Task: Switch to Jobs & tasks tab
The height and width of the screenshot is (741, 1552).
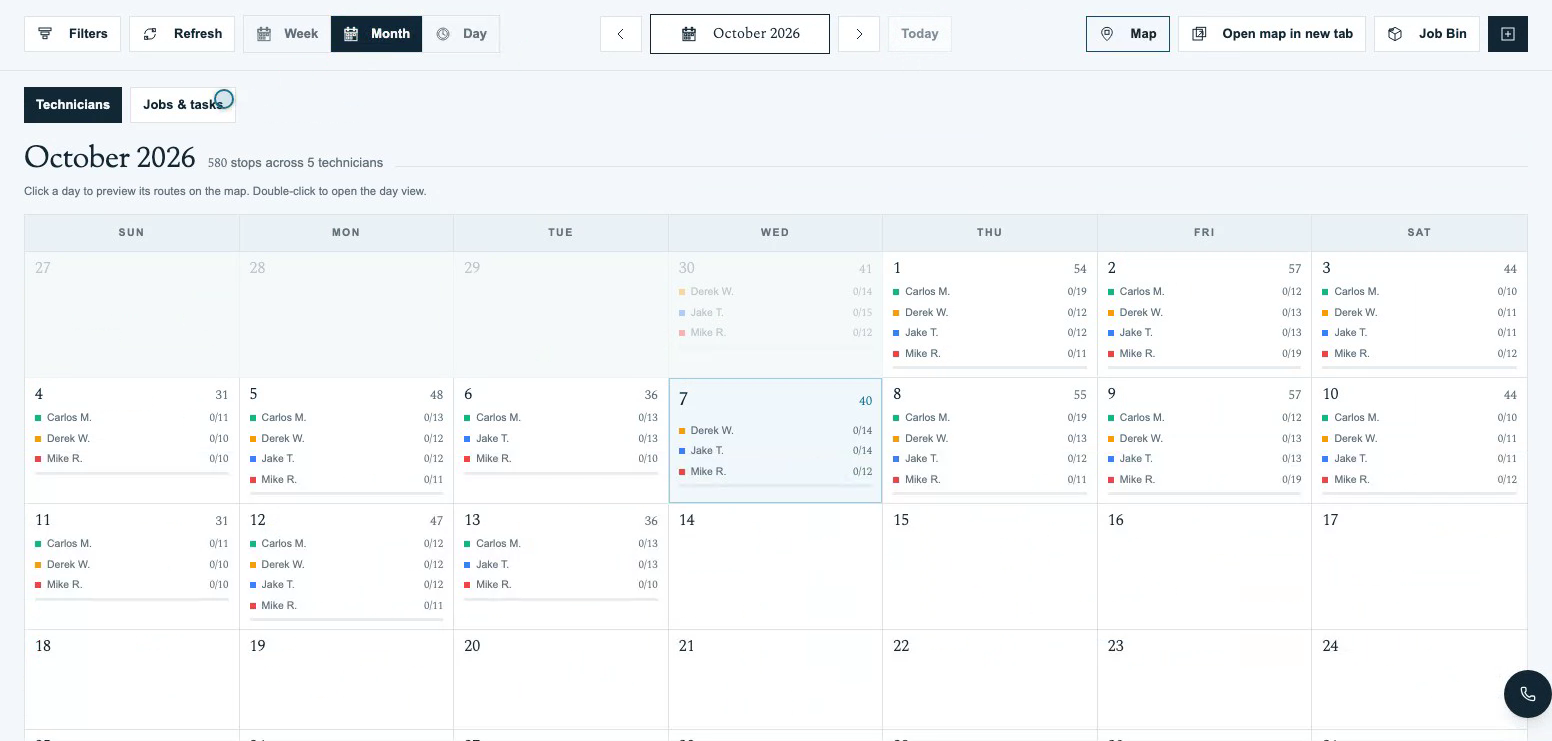Action: (x=183, y=105)
